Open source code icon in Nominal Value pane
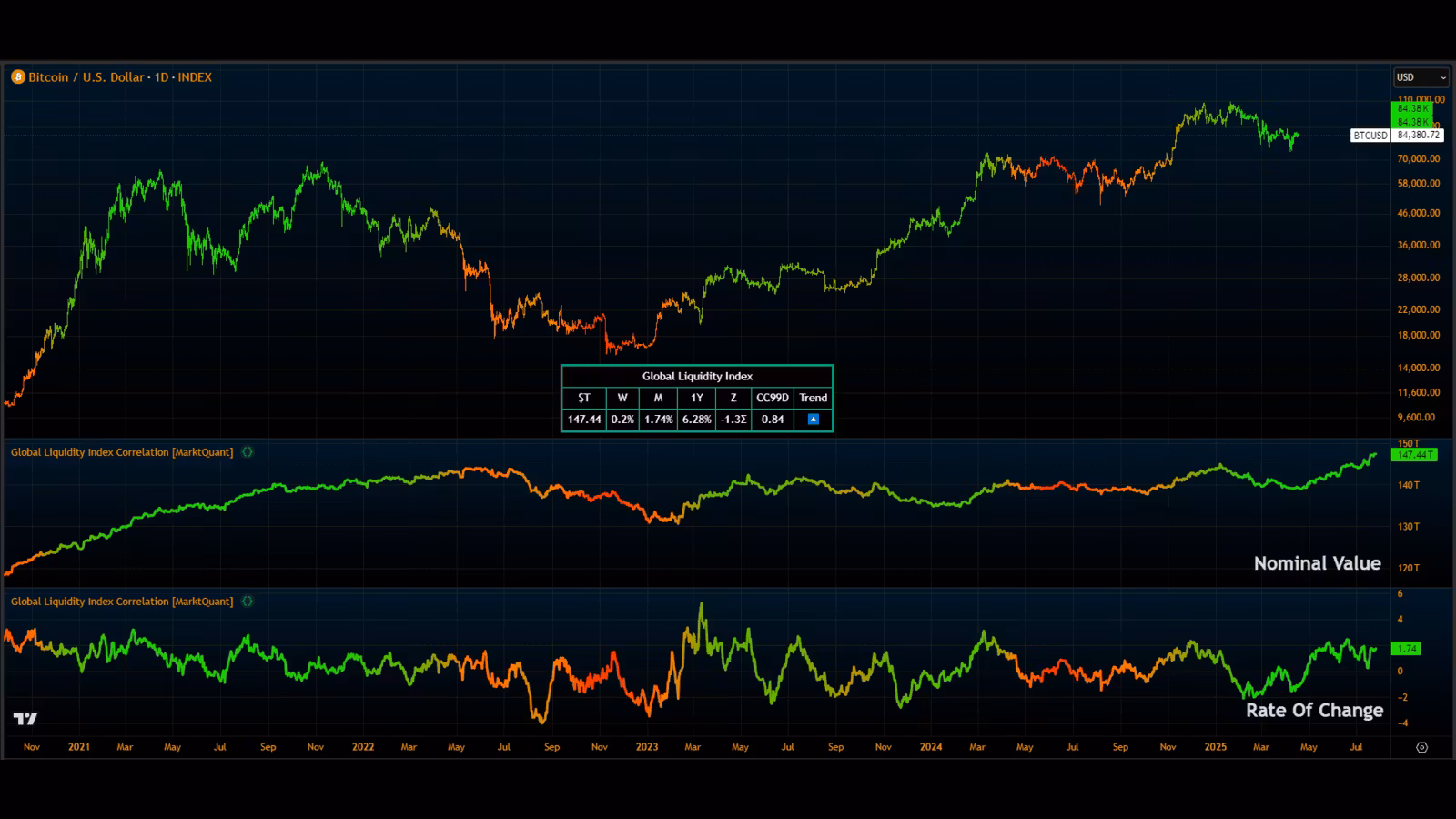 [x=248, y=452]
